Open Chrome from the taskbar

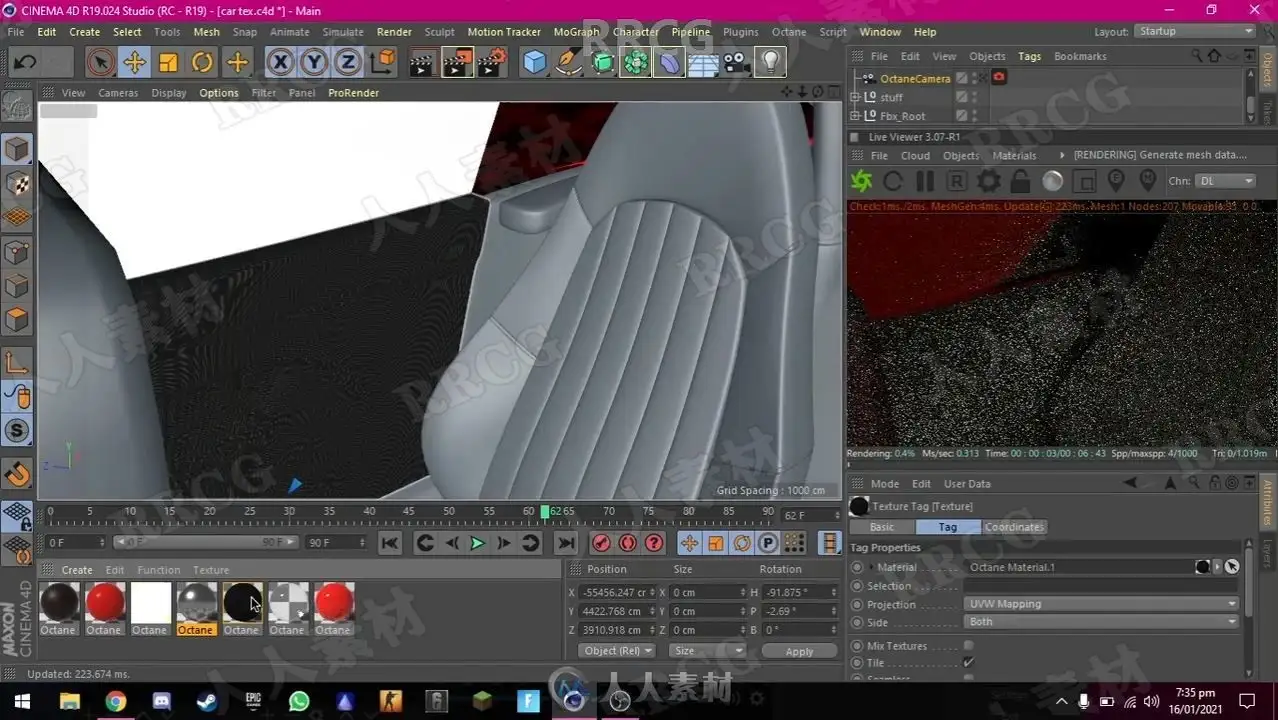115,701
